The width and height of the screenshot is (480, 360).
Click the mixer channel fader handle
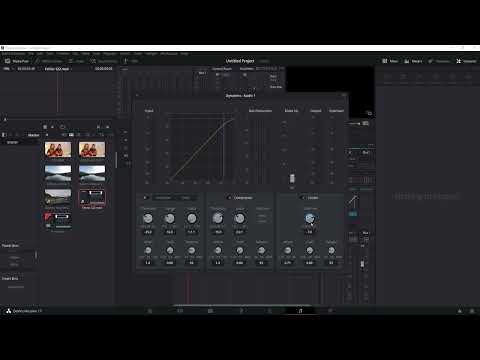tap(362, 264)
